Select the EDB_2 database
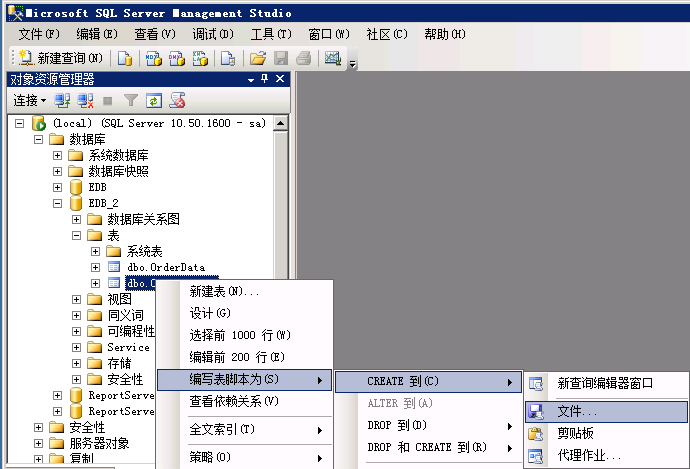Screen dimensions: 690x469 103,203
